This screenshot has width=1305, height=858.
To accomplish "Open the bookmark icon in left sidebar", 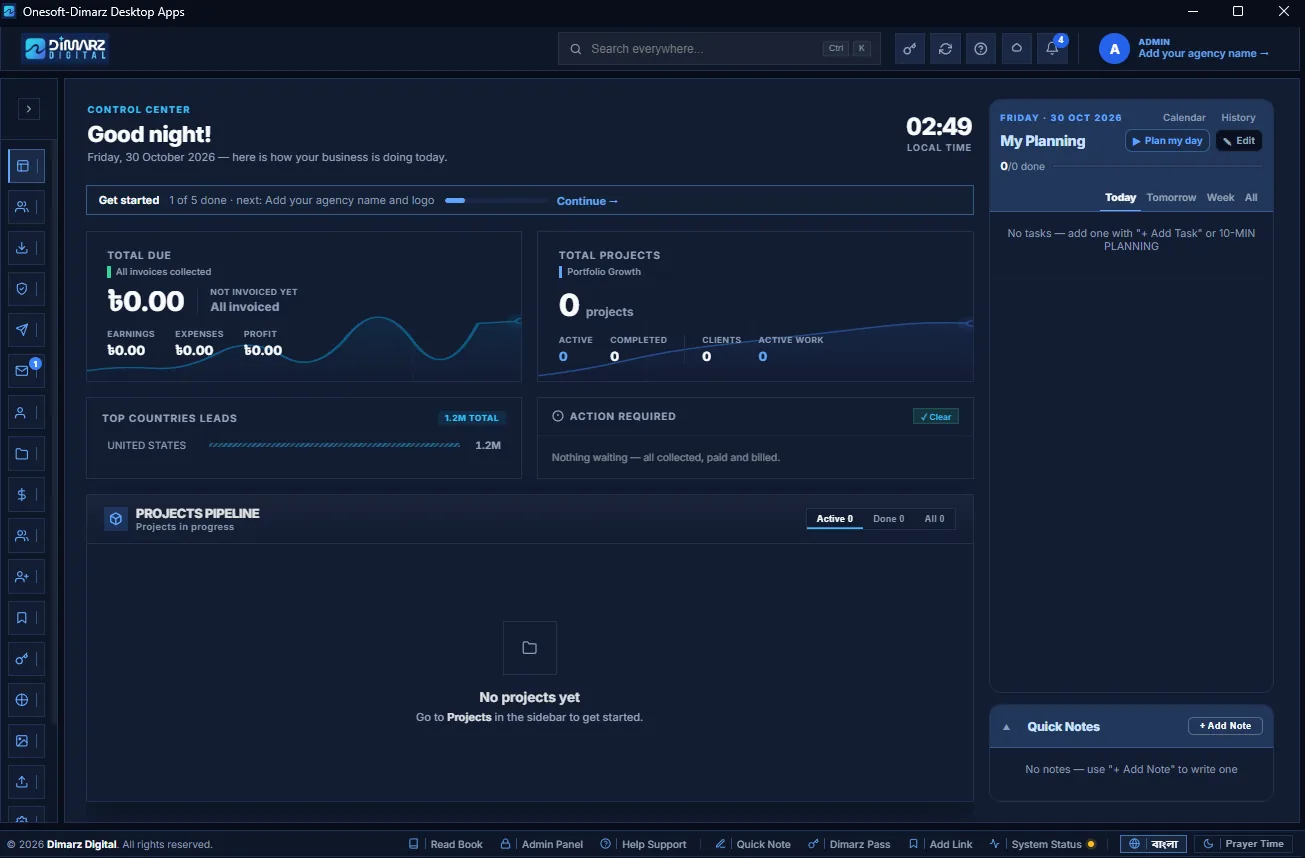I will [x=26, y=618].
